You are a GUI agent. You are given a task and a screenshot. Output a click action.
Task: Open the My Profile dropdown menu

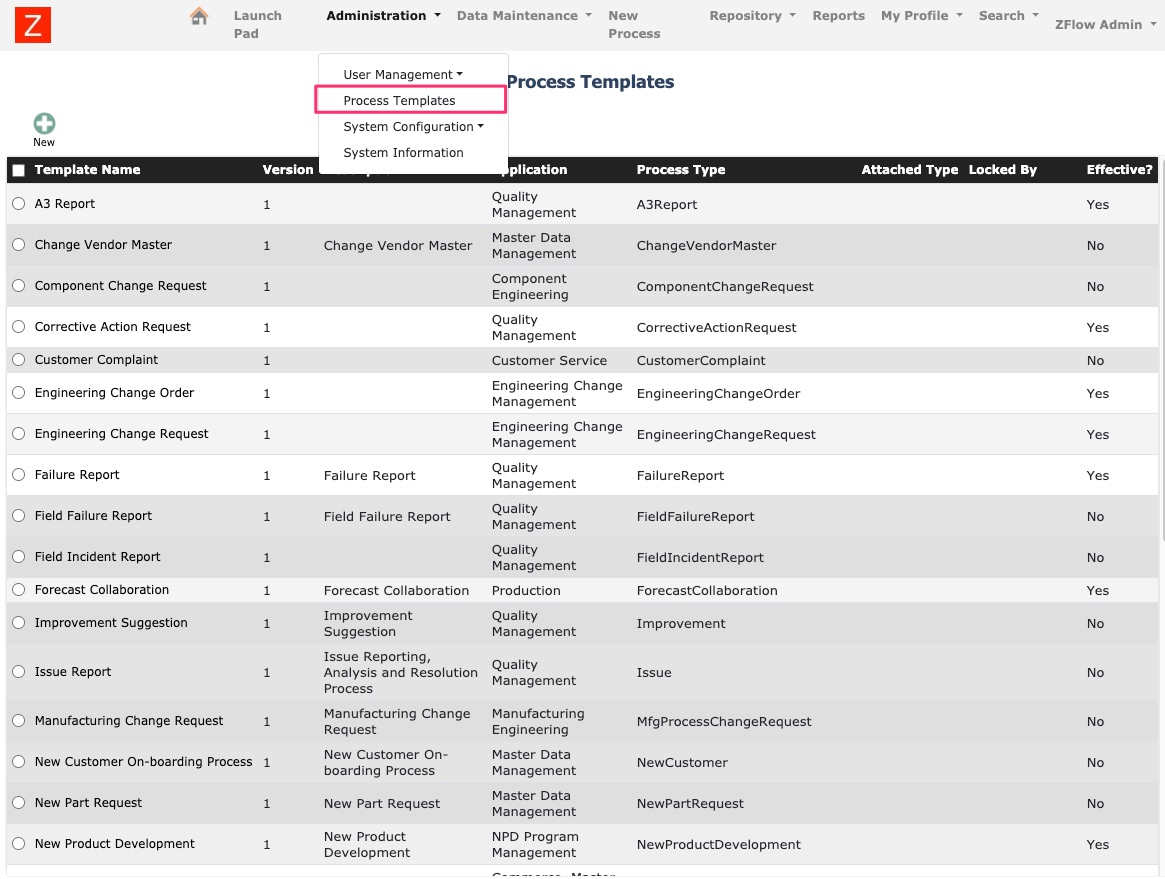pos(921,16)
